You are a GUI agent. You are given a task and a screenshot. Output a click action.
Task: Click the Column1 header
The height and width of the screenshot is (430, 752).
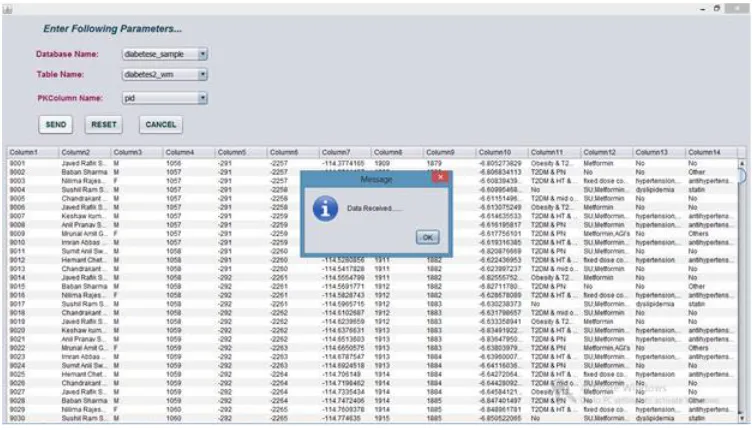(x=33, y=152)
